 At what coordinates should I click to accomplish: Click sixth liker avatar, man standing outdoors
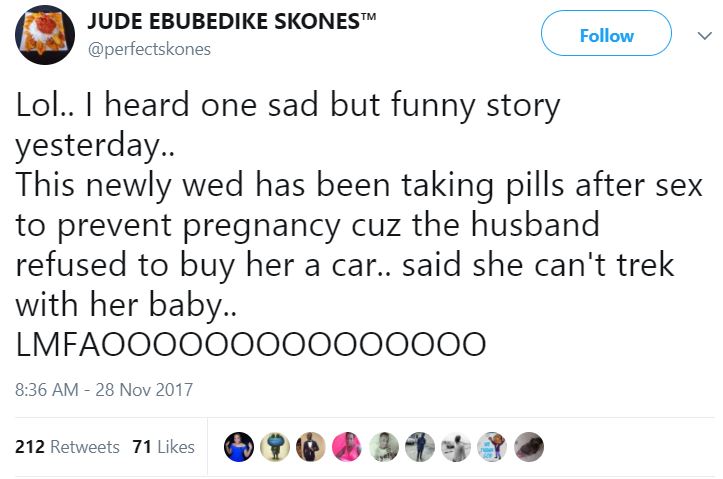point(420,447)
